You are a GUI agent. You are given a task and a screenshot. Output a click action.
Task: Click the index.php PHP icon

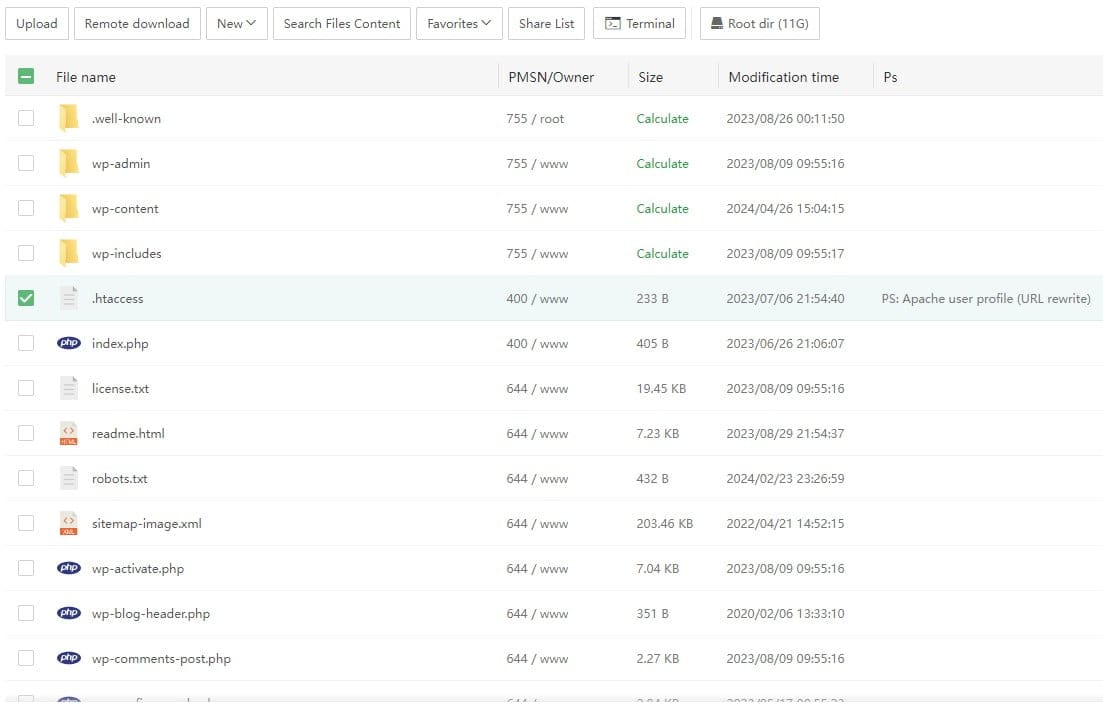69,343
